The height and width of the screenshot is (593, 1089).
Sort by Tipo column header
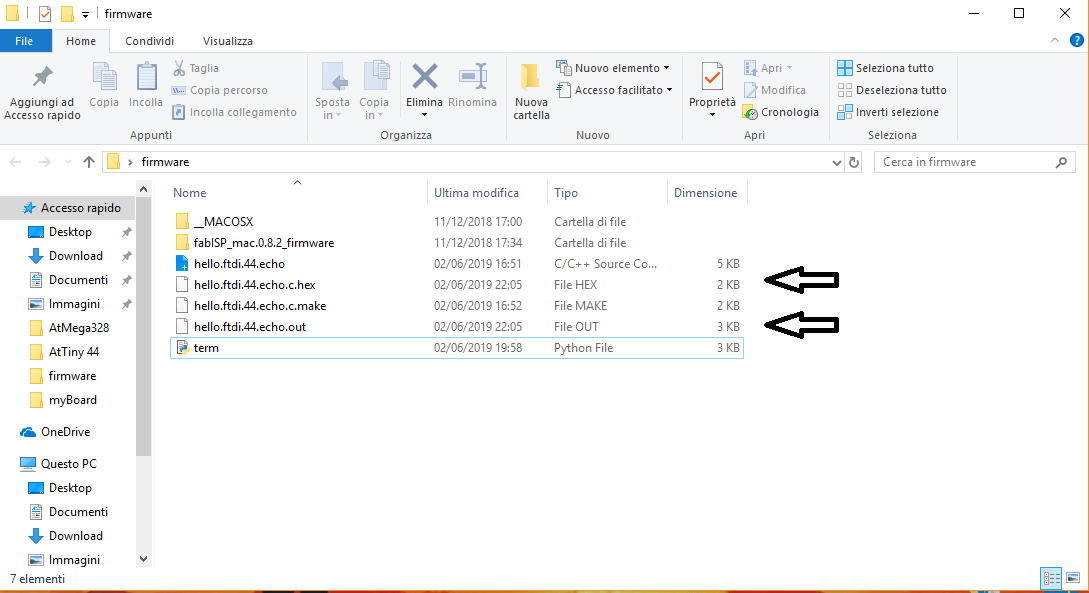pos(607,193)
